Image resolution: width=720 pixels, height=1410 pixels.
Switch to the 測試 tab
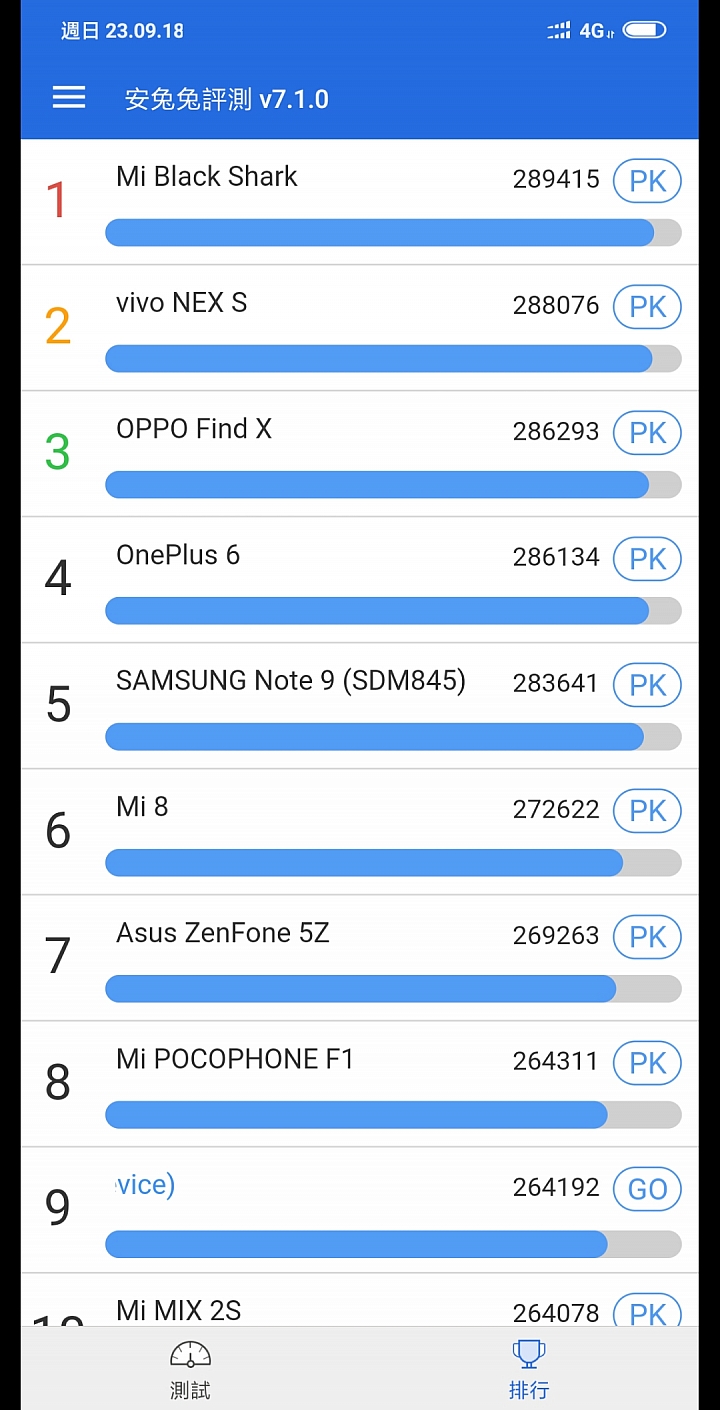[190, 1369]
